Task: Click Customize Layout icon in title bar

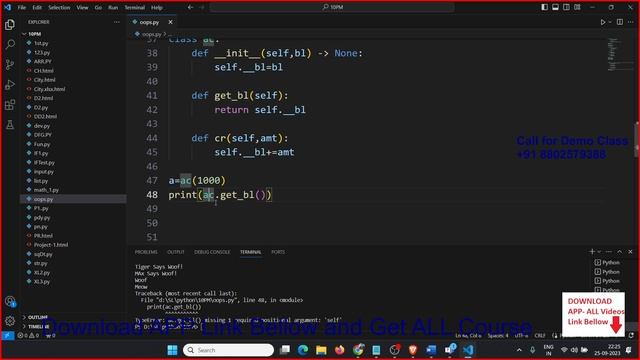Action: (577, 7)
